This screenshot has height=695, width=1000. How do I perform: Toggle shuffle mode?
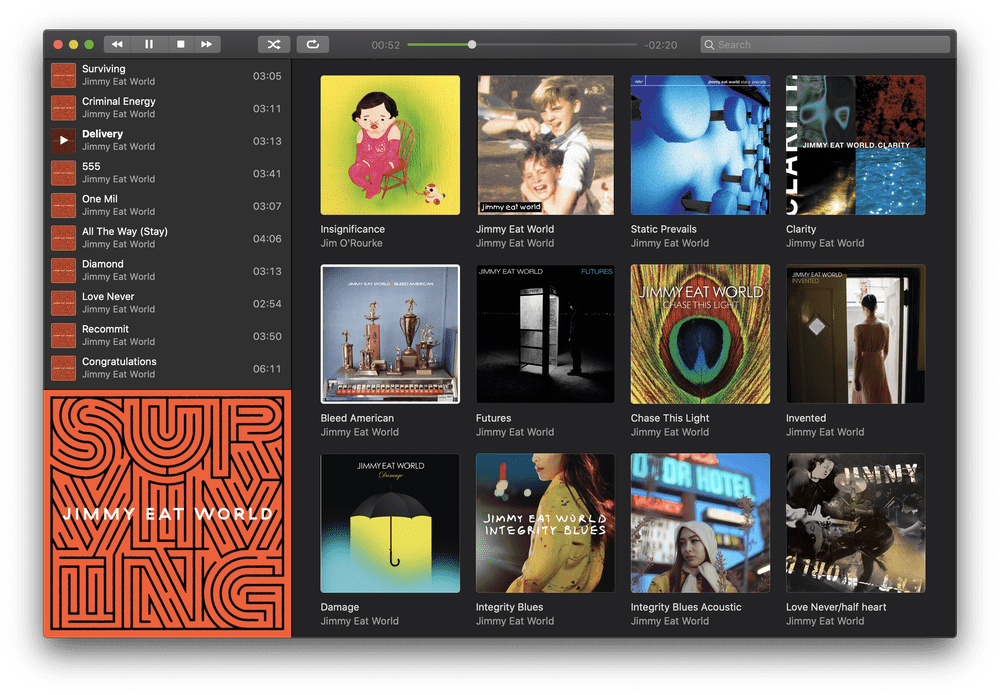[x=274, y=44]
